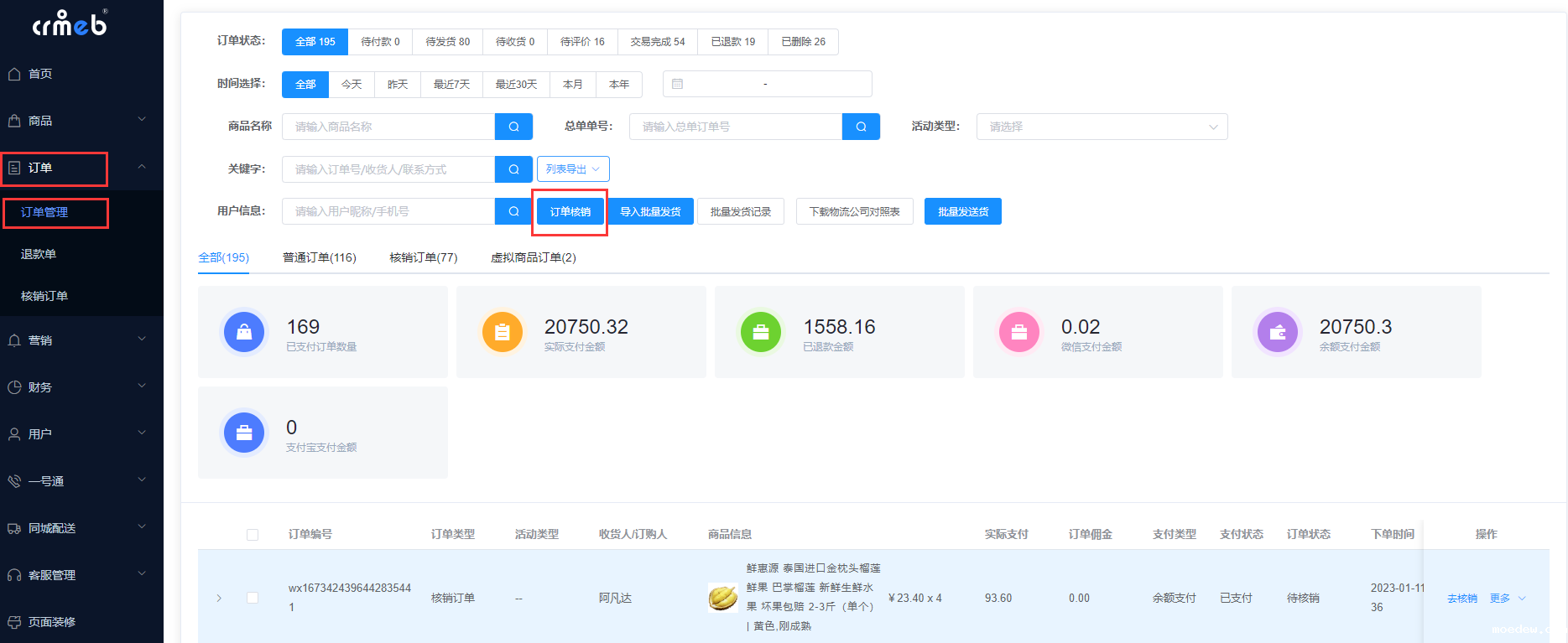Check the checkbox for the first order row
This screenshot has width=1568, height=643.
point(253,598)
